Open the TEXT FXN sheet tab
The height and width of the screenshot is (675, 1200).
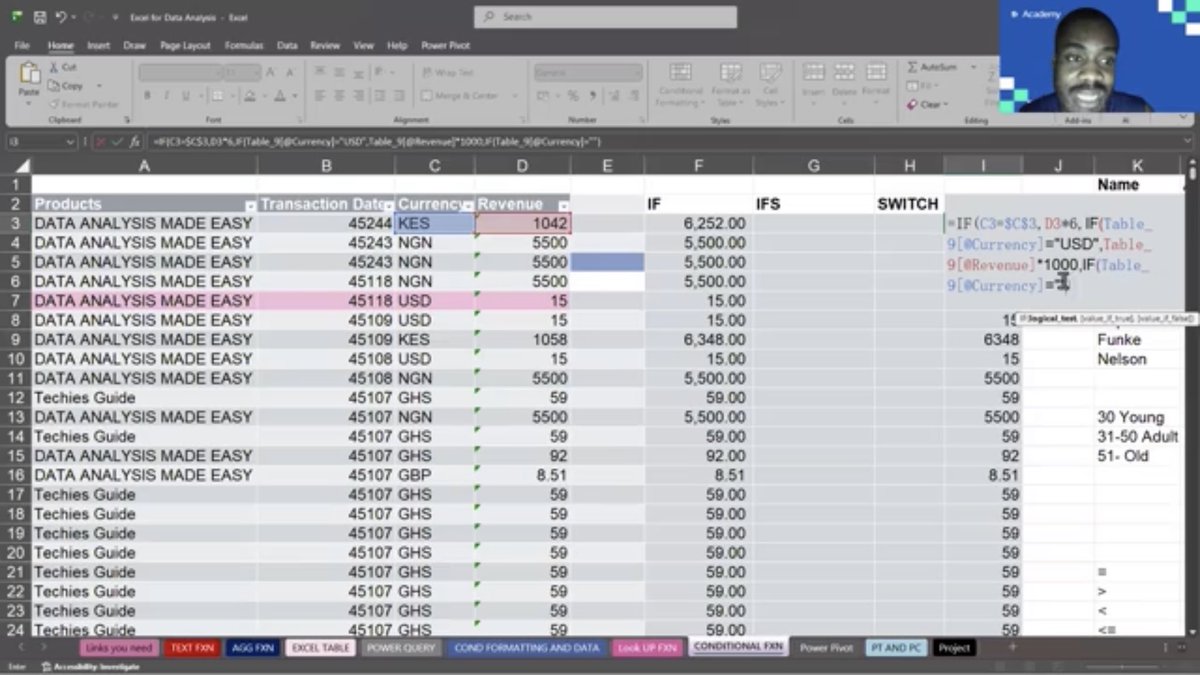click(x=191, y=648)
